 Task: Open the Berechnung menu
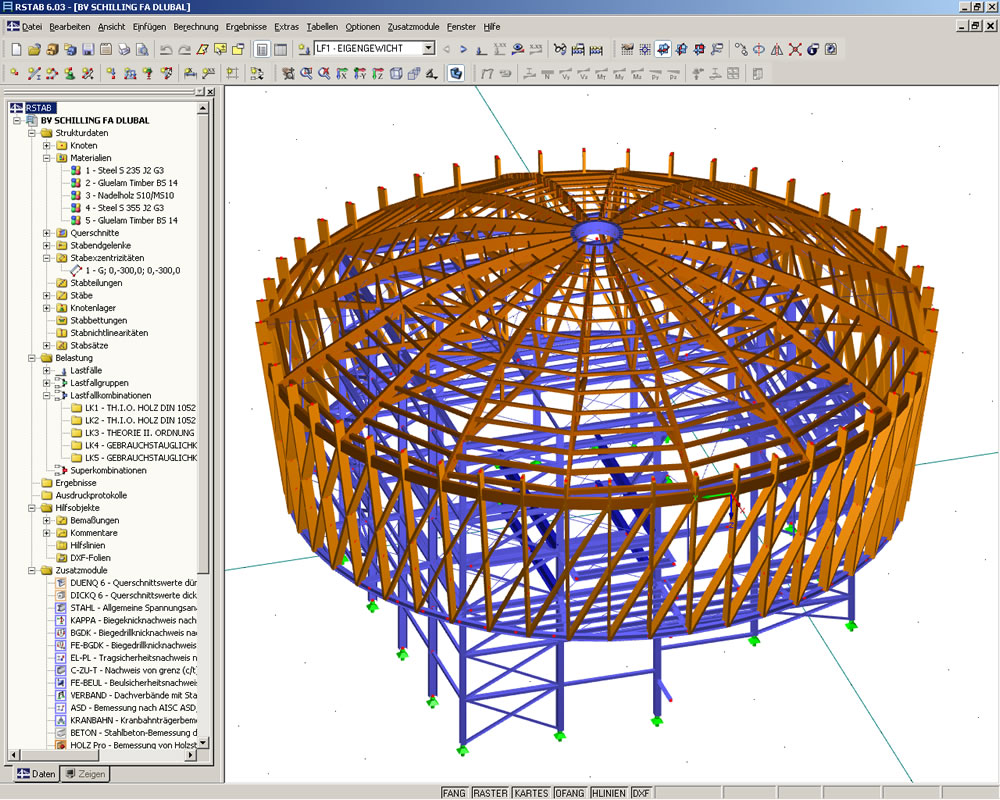point(196,27)
